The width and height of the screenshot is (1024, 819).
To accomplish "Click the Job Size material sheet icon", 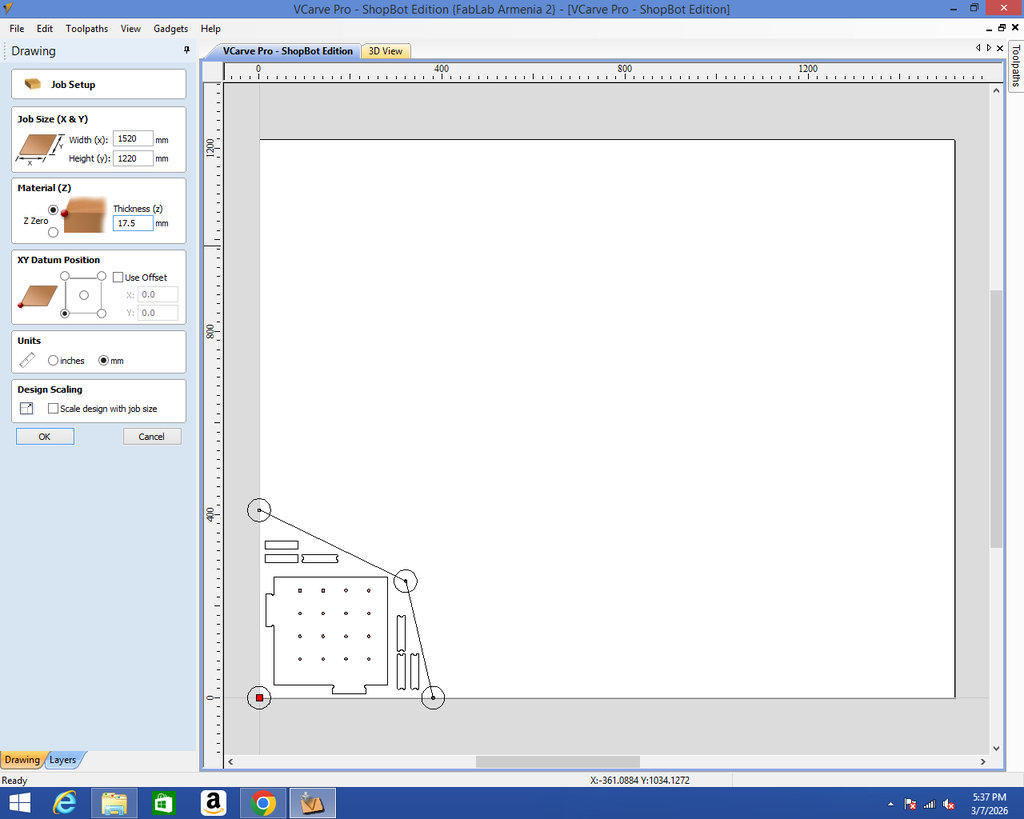I will click(x=39, y=148).
